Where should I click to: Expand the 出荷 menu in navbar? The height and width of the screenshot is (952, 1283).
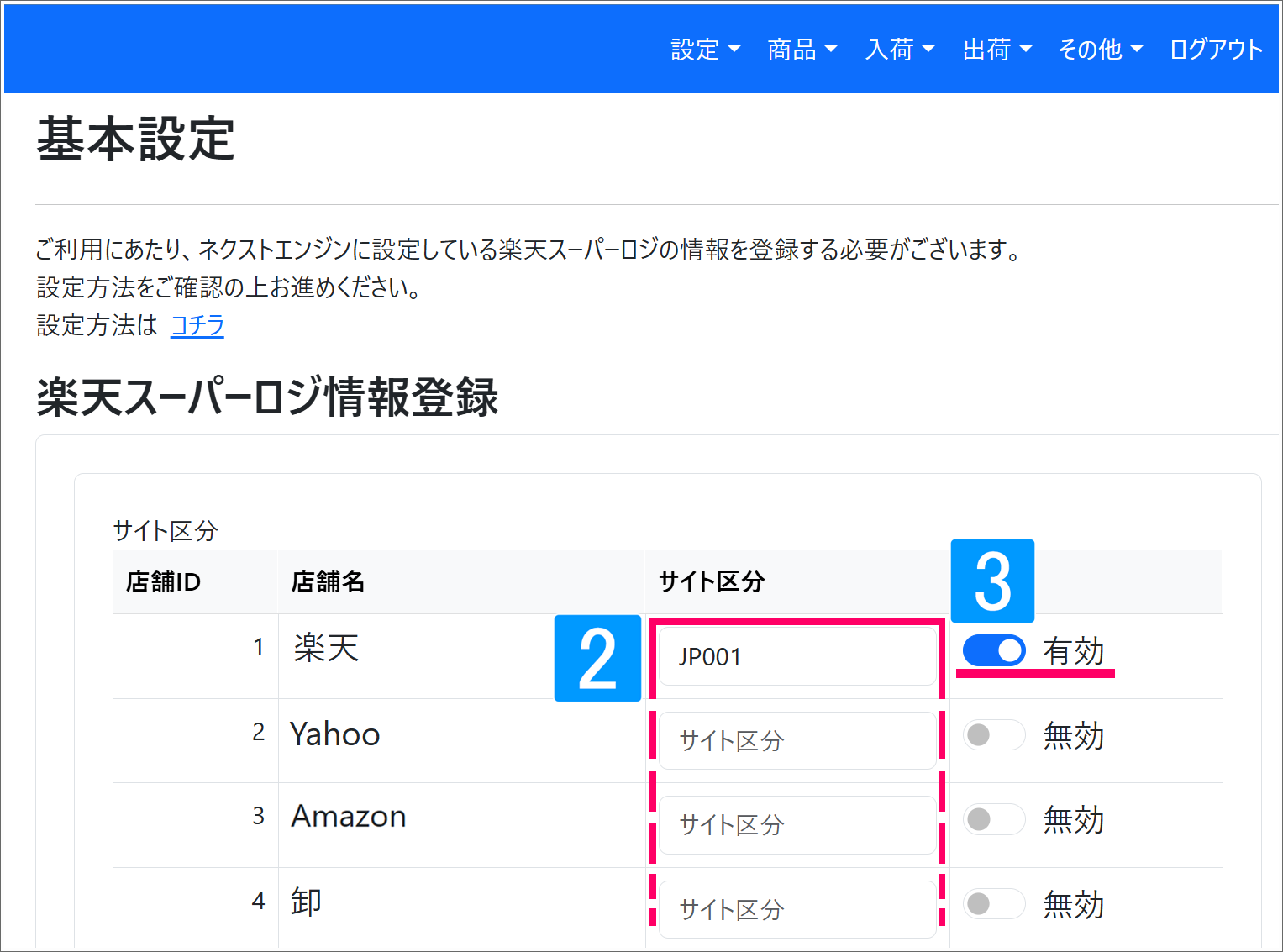click(996, 50)
